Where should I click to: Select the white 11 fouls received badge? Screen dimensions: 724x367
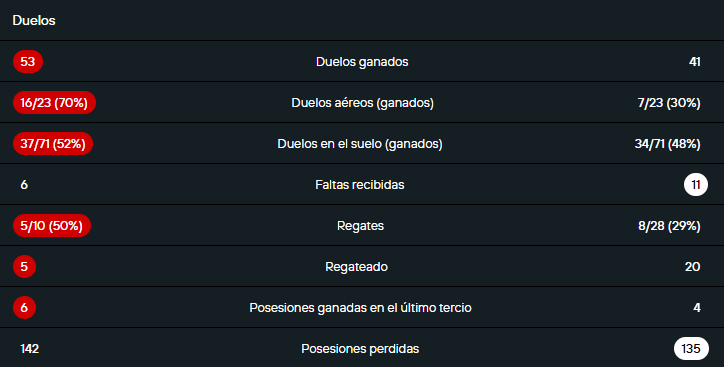pos(695,185)
